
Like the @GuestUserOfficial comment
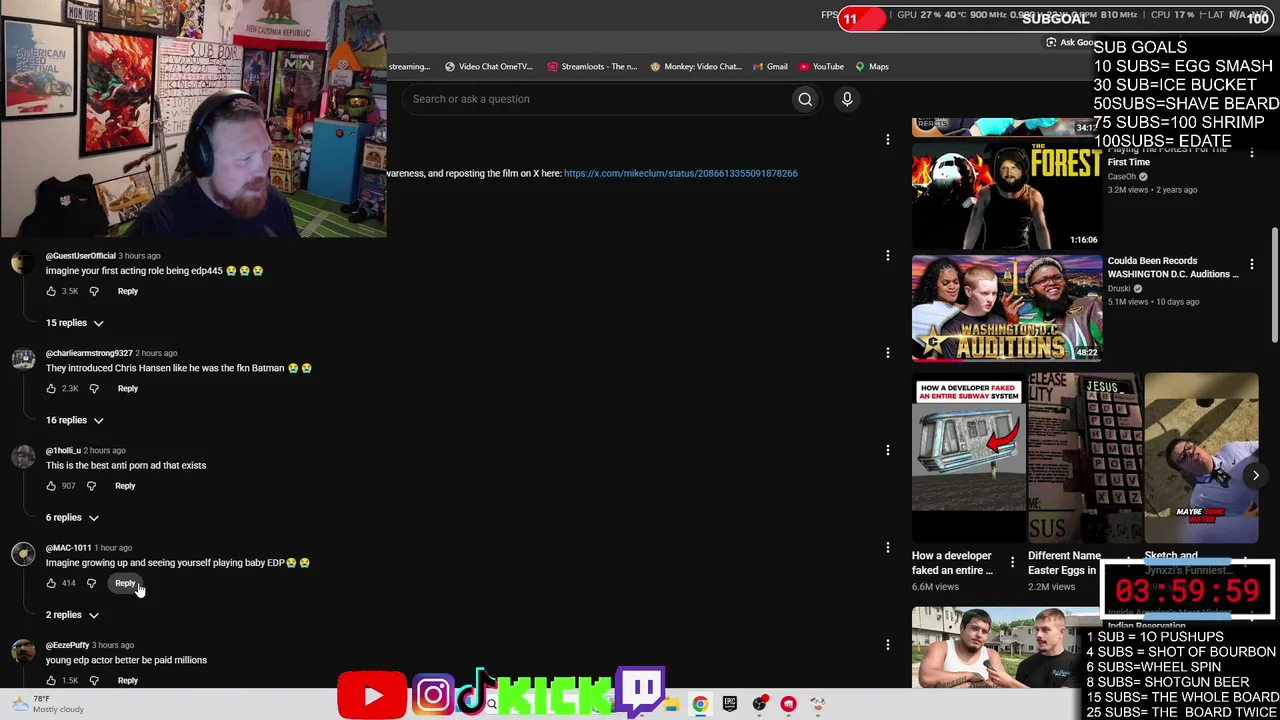51,291
